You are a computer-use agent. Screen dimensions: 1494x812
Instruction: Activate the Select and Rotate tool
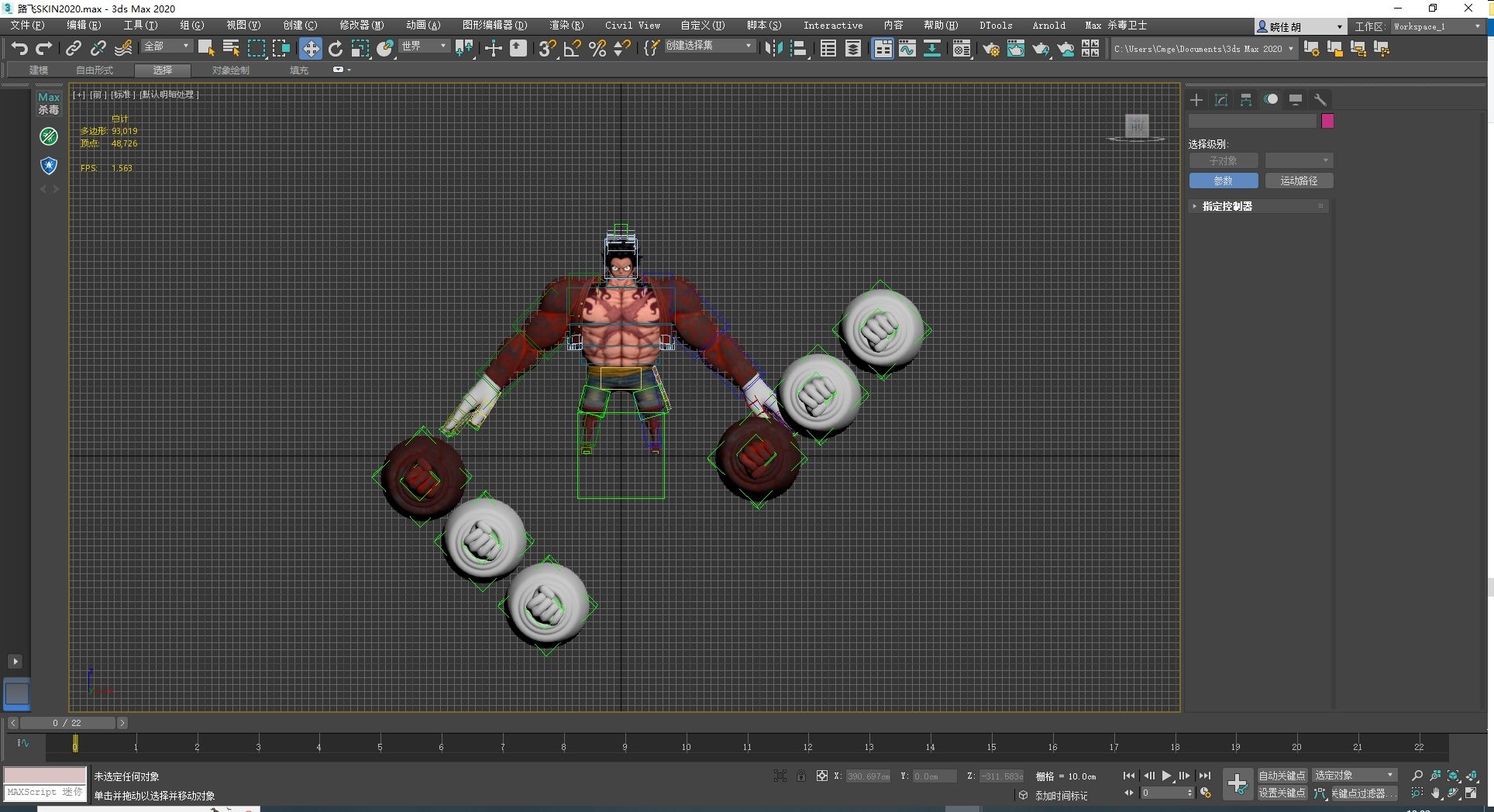336,48
